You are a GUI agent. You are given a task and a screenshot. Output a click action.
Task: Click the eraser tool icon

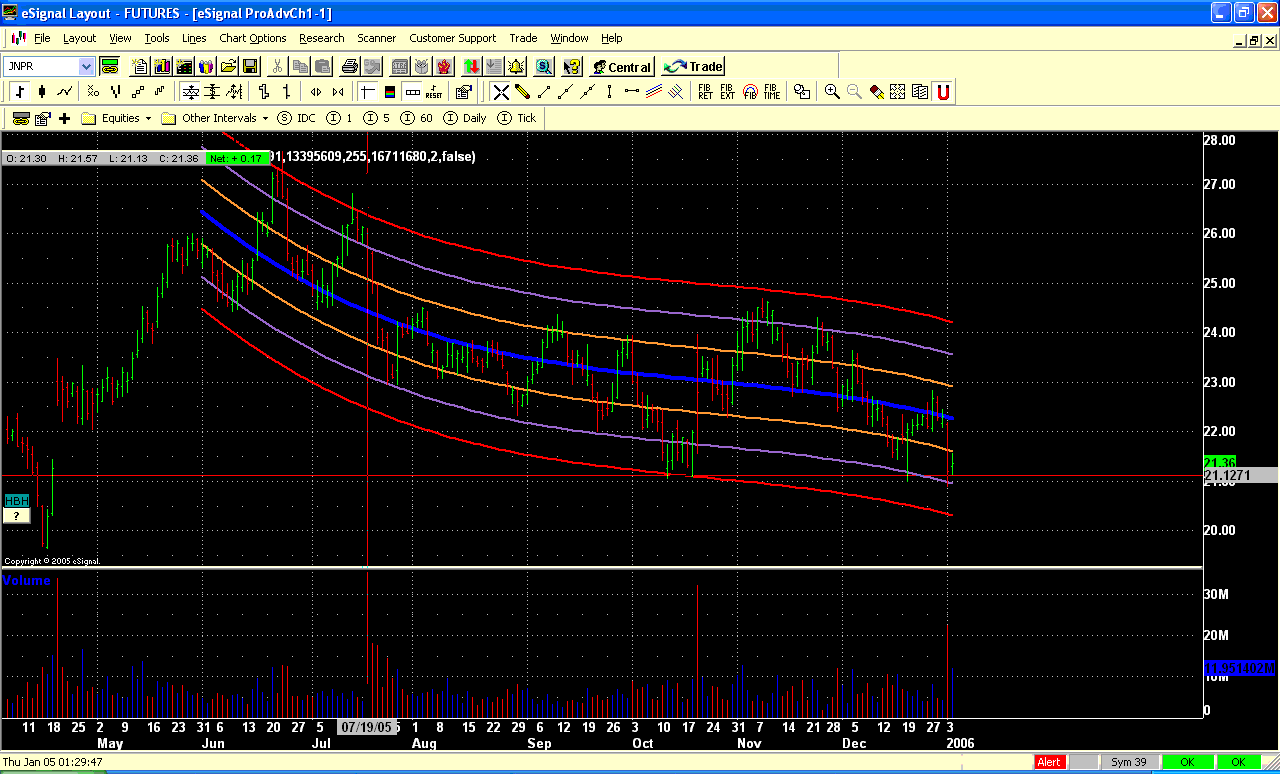876,92
